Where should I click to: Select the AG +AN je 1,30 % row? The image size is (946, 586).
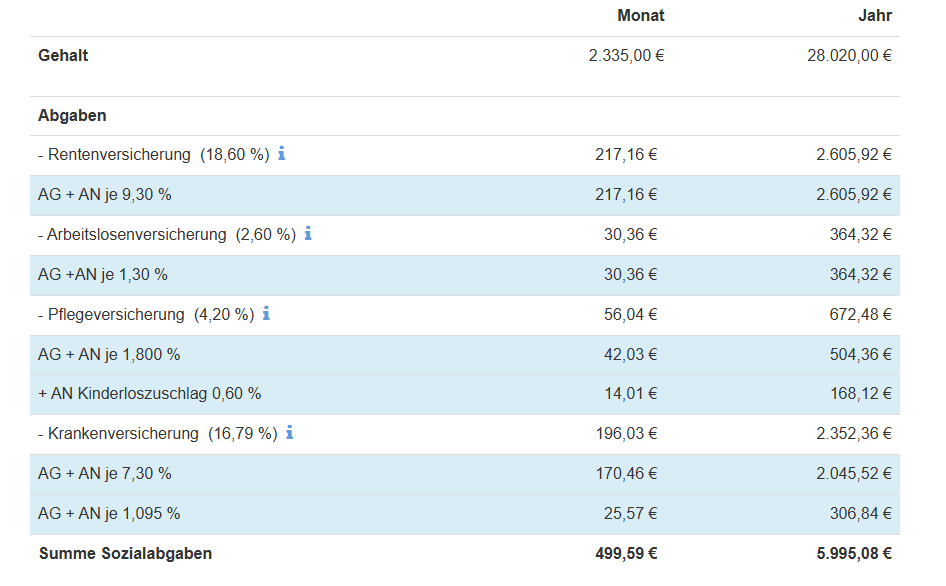103,275
